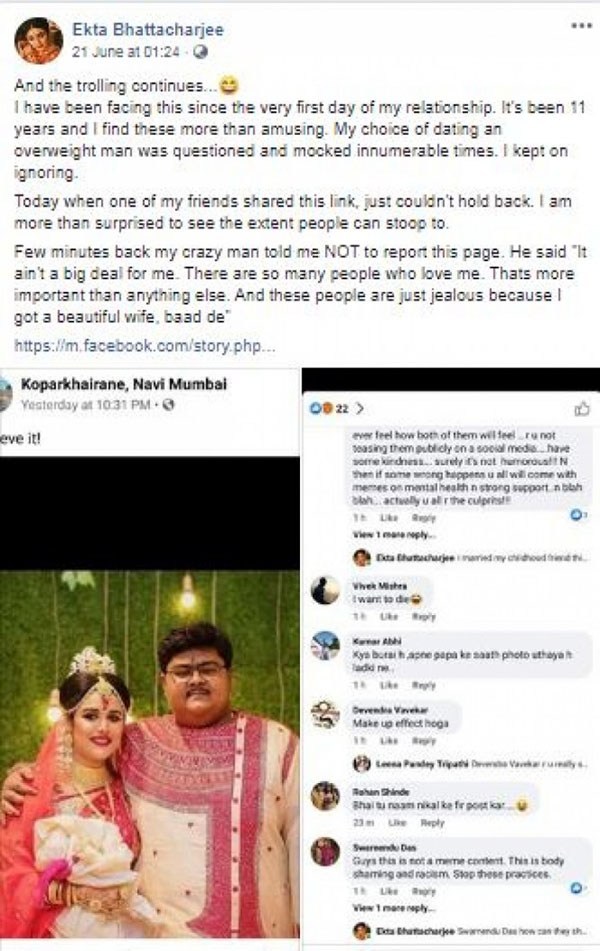
Task: Click Ekta Bhattacharjee's profile picture at top
Action: tap(38, 40)
